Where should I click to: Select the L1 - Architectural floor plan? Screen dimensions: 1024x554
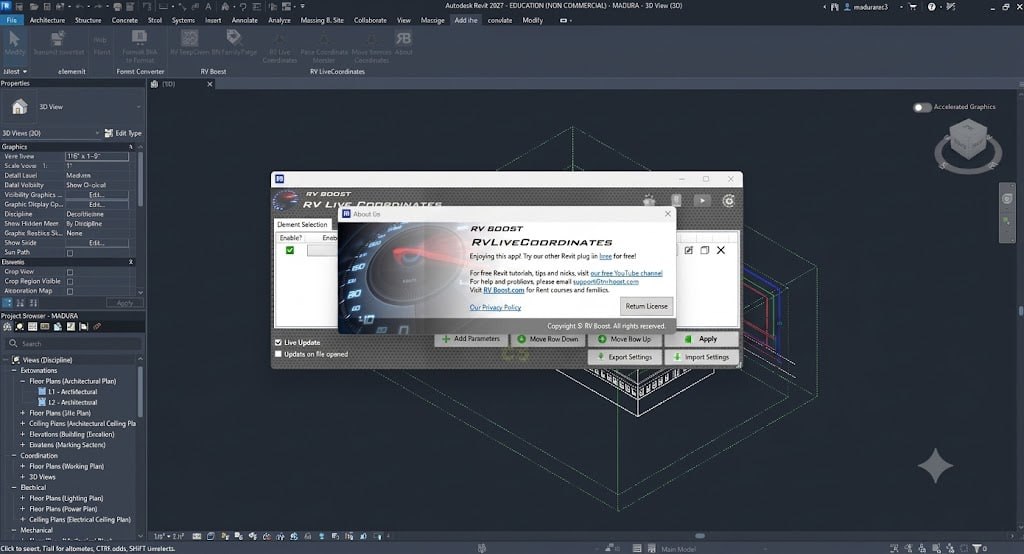coord(72,392)
